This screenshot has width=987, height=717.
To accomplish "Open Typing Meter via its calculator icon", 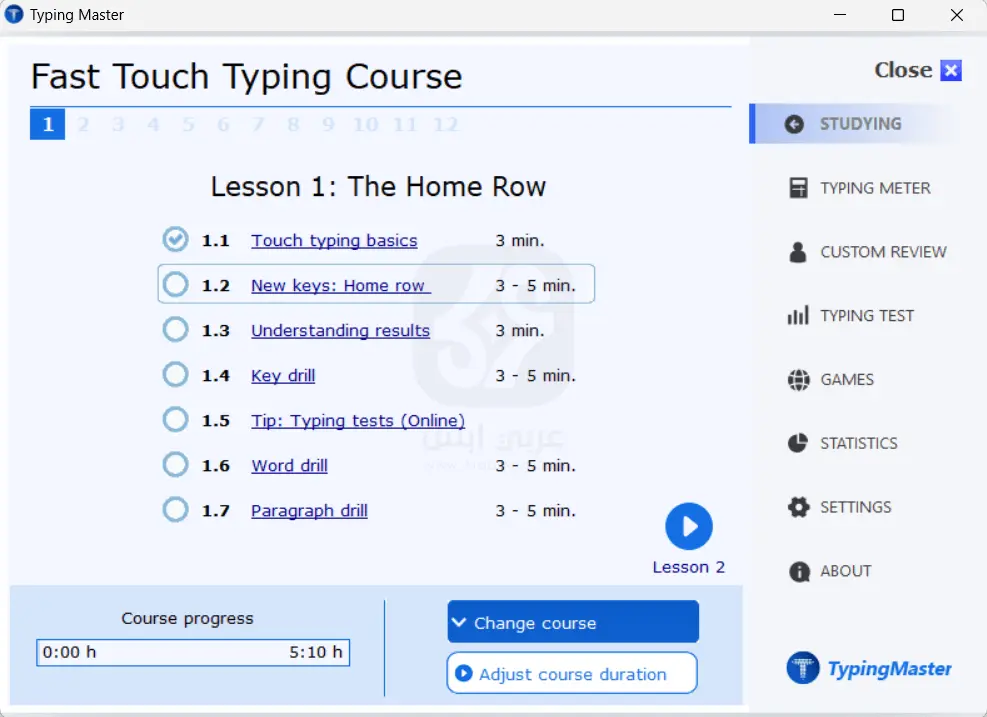I will click(x=798, y=188).
